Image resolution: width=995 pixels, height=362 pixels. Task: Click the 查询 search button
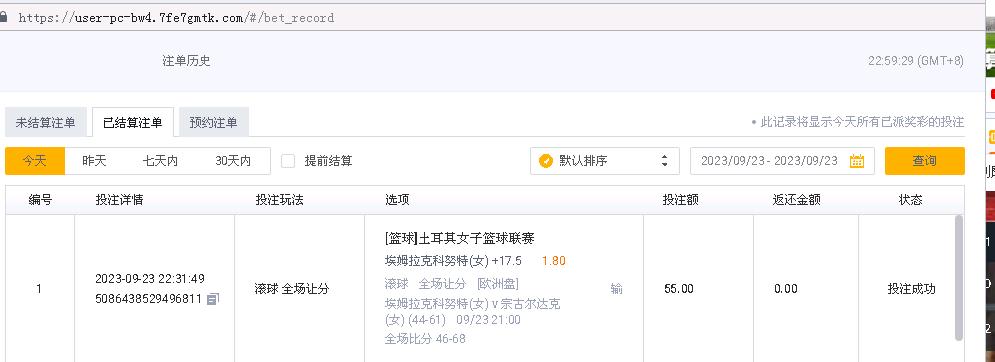[925, 161]
